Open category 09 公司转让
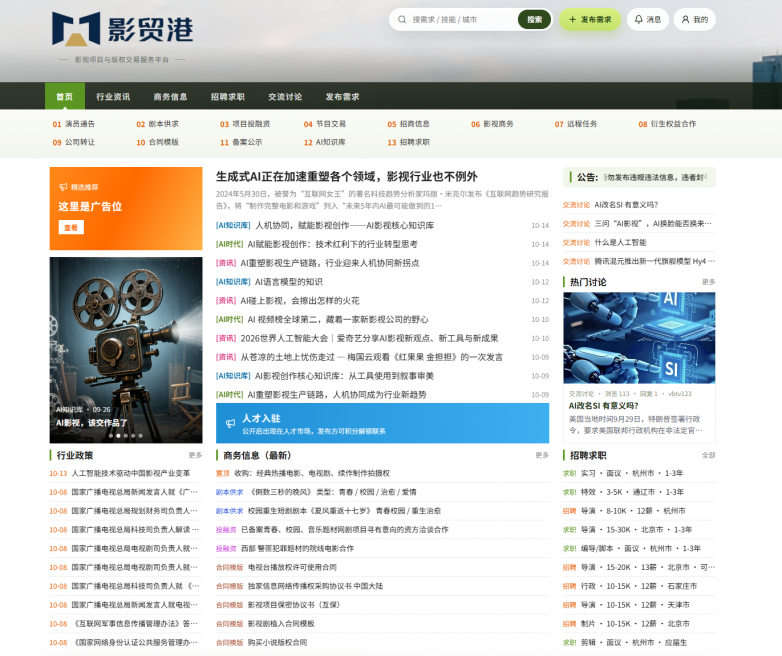Image resolution: width=782 pixels, height=656 pixels. 73,142
